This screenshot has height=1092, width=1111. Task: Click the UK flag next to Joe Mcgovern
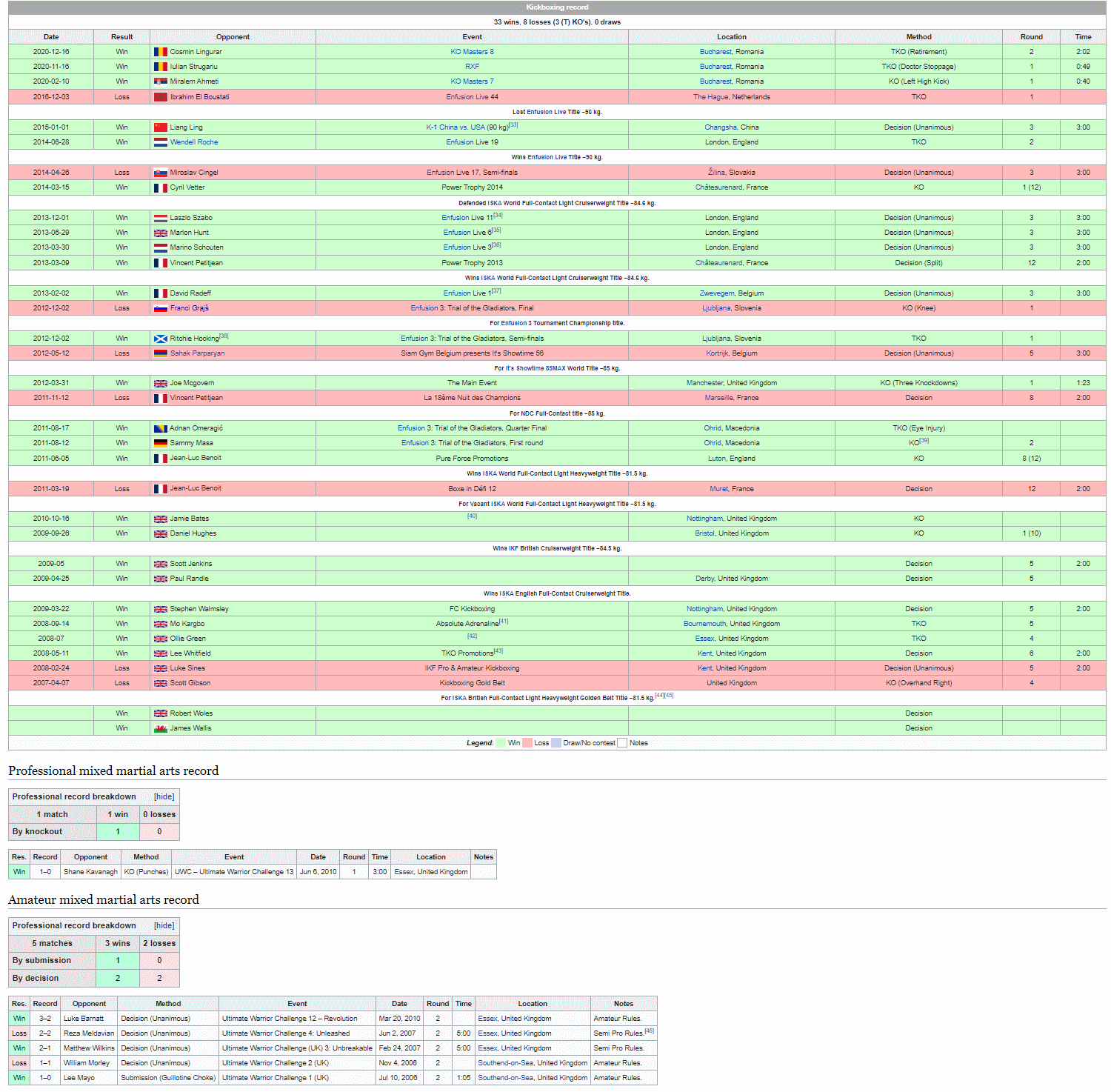(x=160, y=383)
